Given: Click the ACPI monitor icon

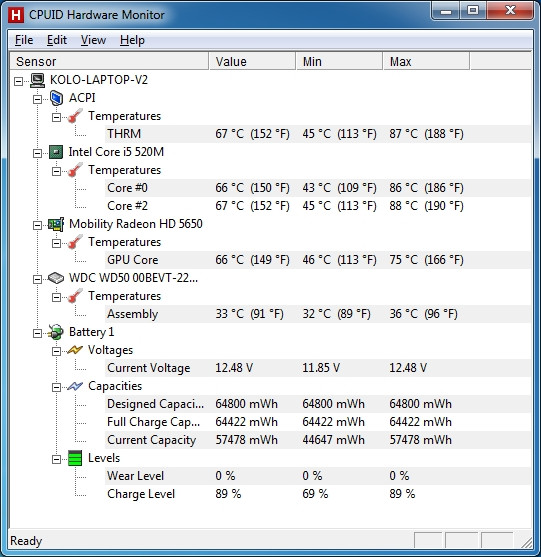Looking at the screenshot, I should 56,98.
